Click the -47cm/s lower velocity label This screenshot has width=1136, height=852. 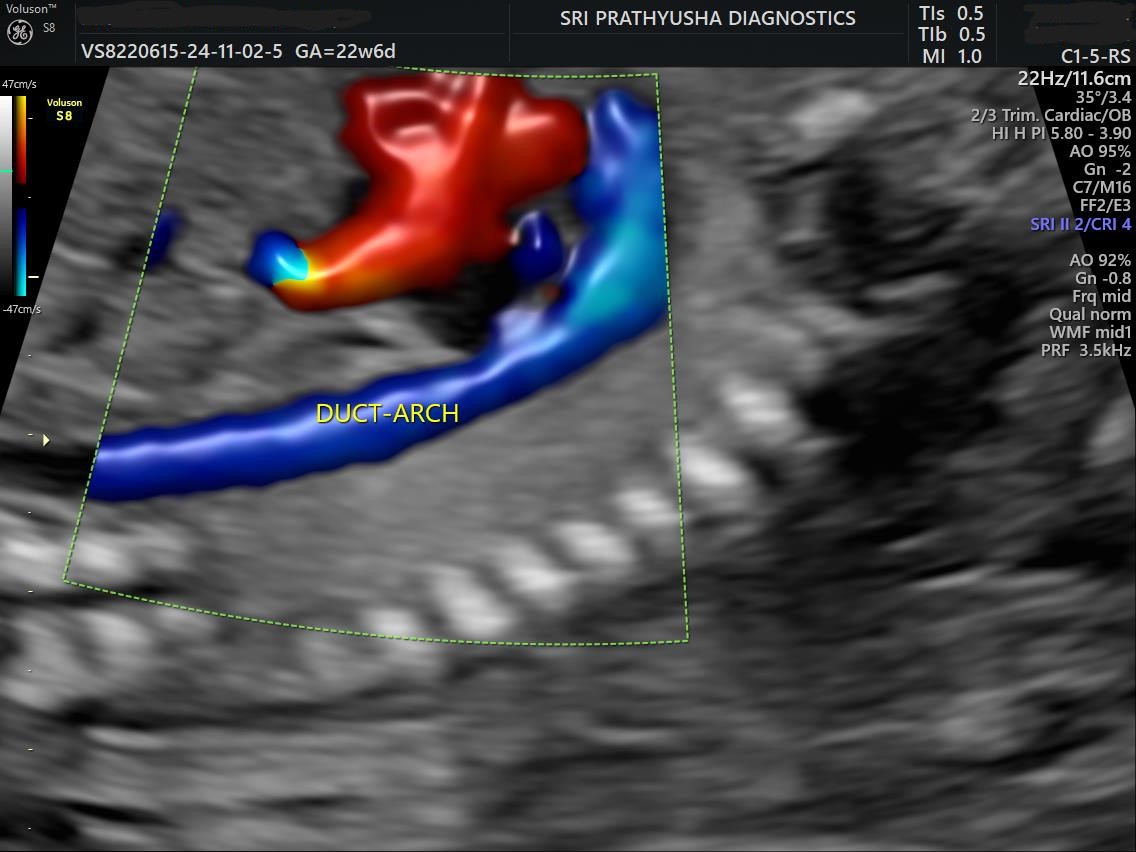click(x=20, y=309)
